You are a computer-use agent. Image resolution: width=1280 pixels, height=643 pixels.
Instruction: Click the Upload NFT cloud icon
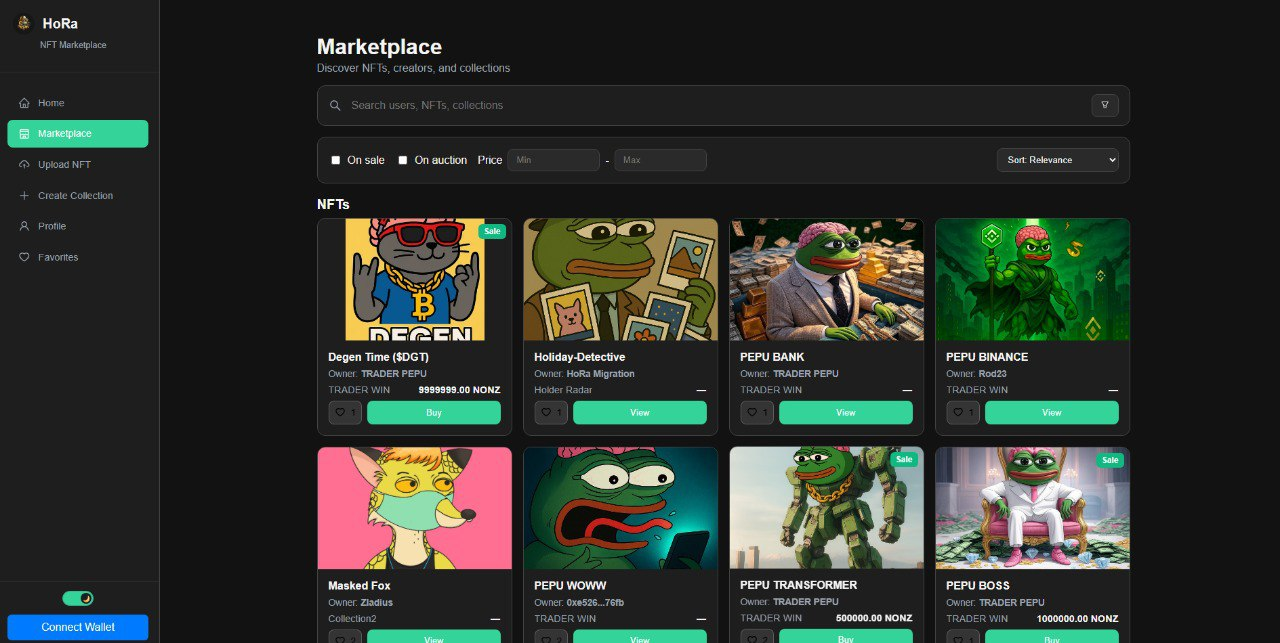[x=24, y=165]
